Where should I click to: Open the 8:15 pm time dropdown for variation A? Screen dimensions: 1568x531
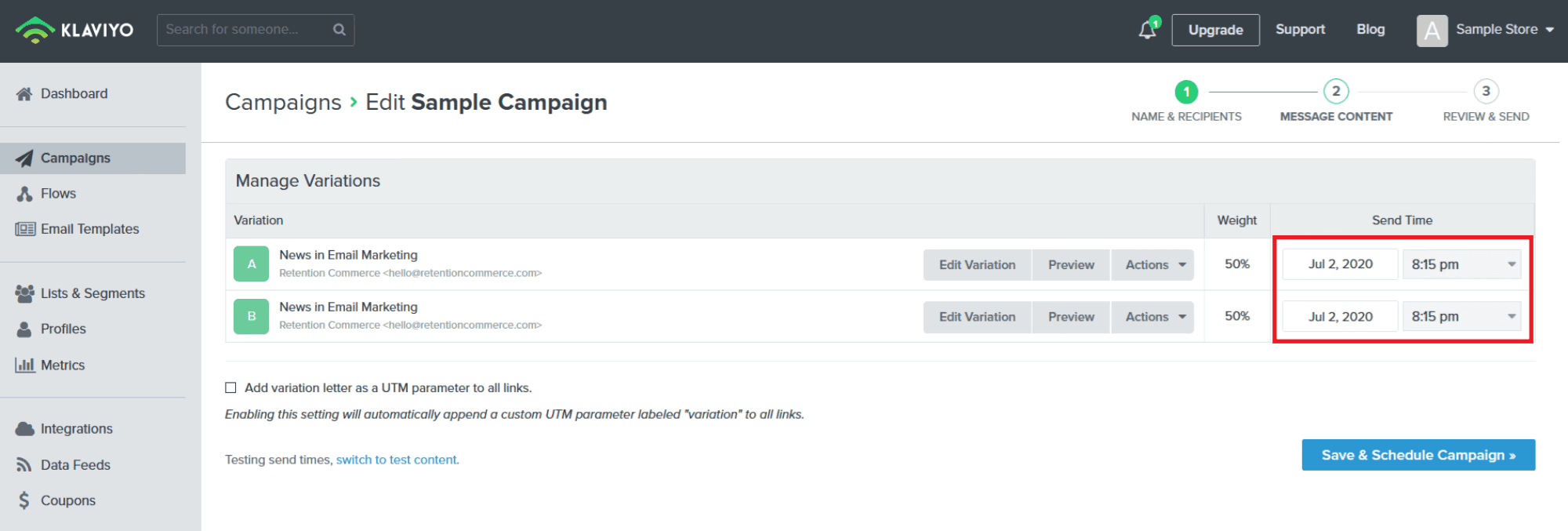1462,264
